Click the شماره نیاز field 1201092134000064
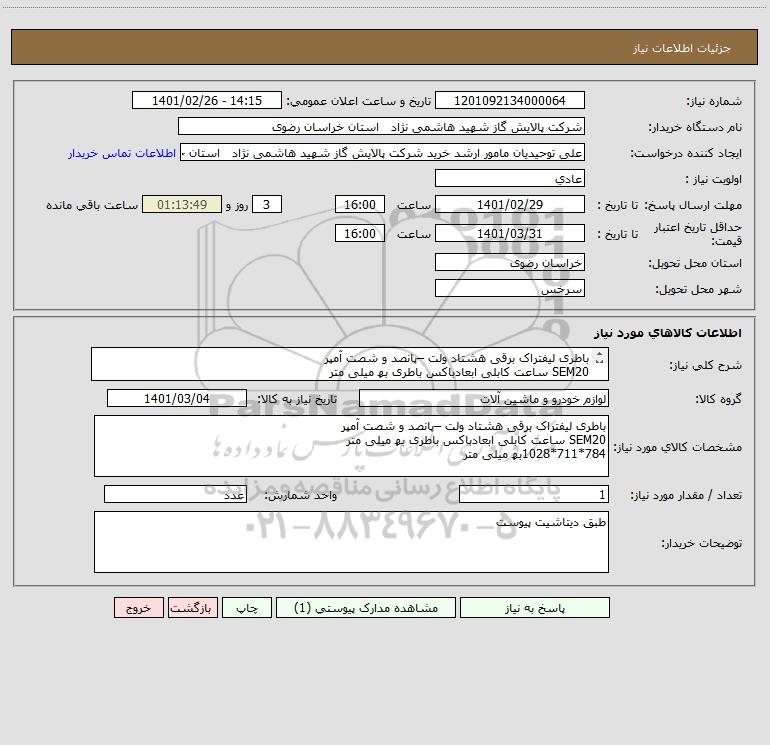 [510, 100]
